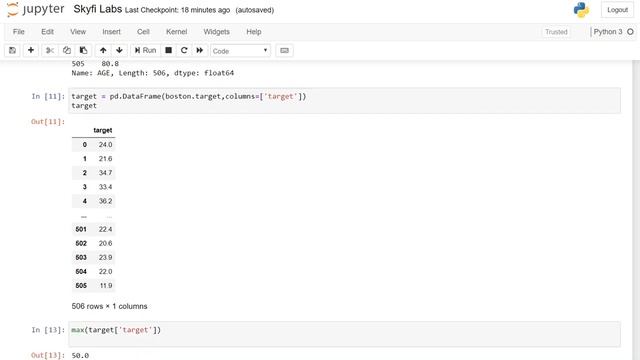Click table value 11.9
This screenshot has width=640, height=360.
pos(106,285)
